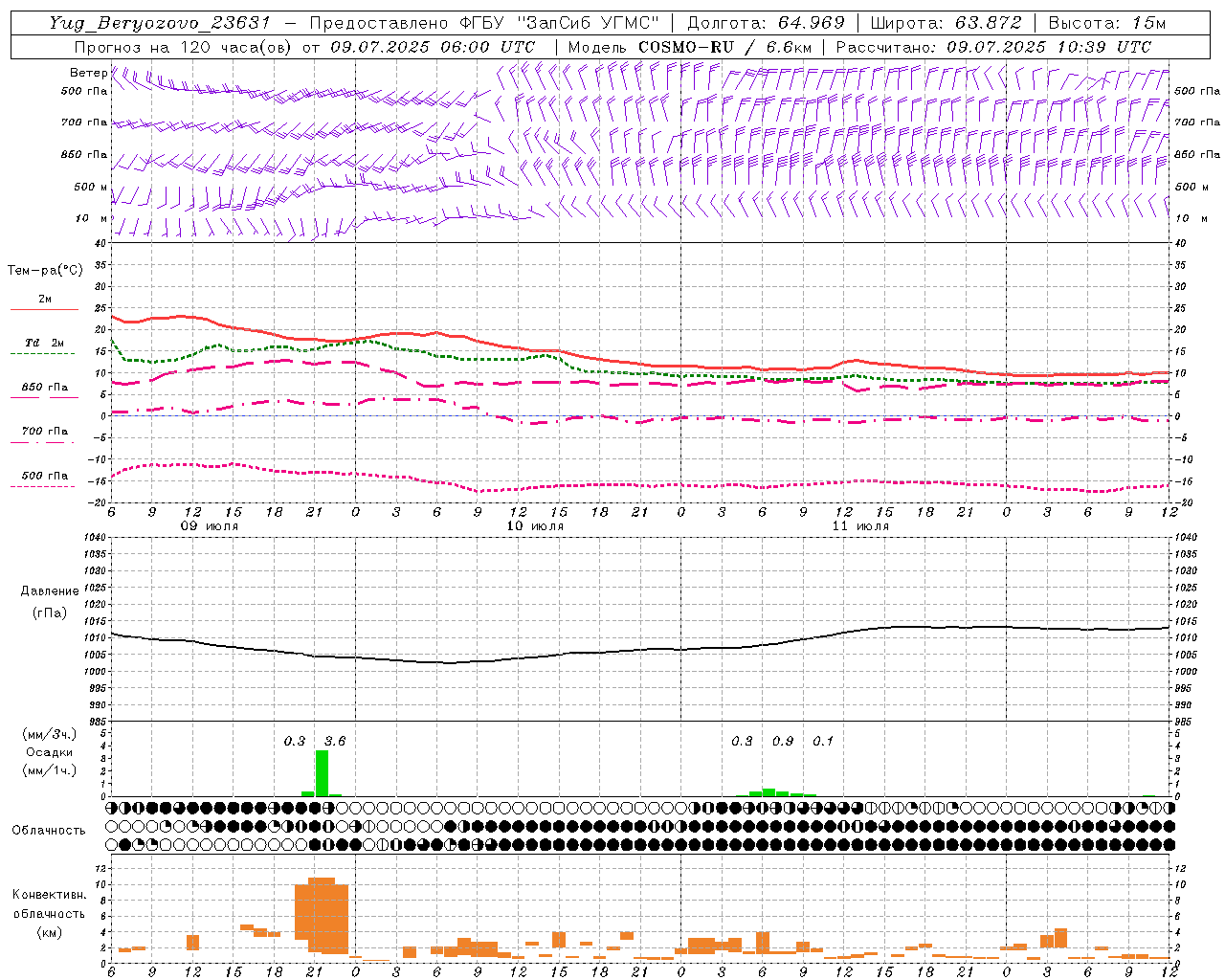This screenshot has height=980, width=1225.
Task: Click the Td 2м dew point legend entry
Action: click(x=44, y=343)
